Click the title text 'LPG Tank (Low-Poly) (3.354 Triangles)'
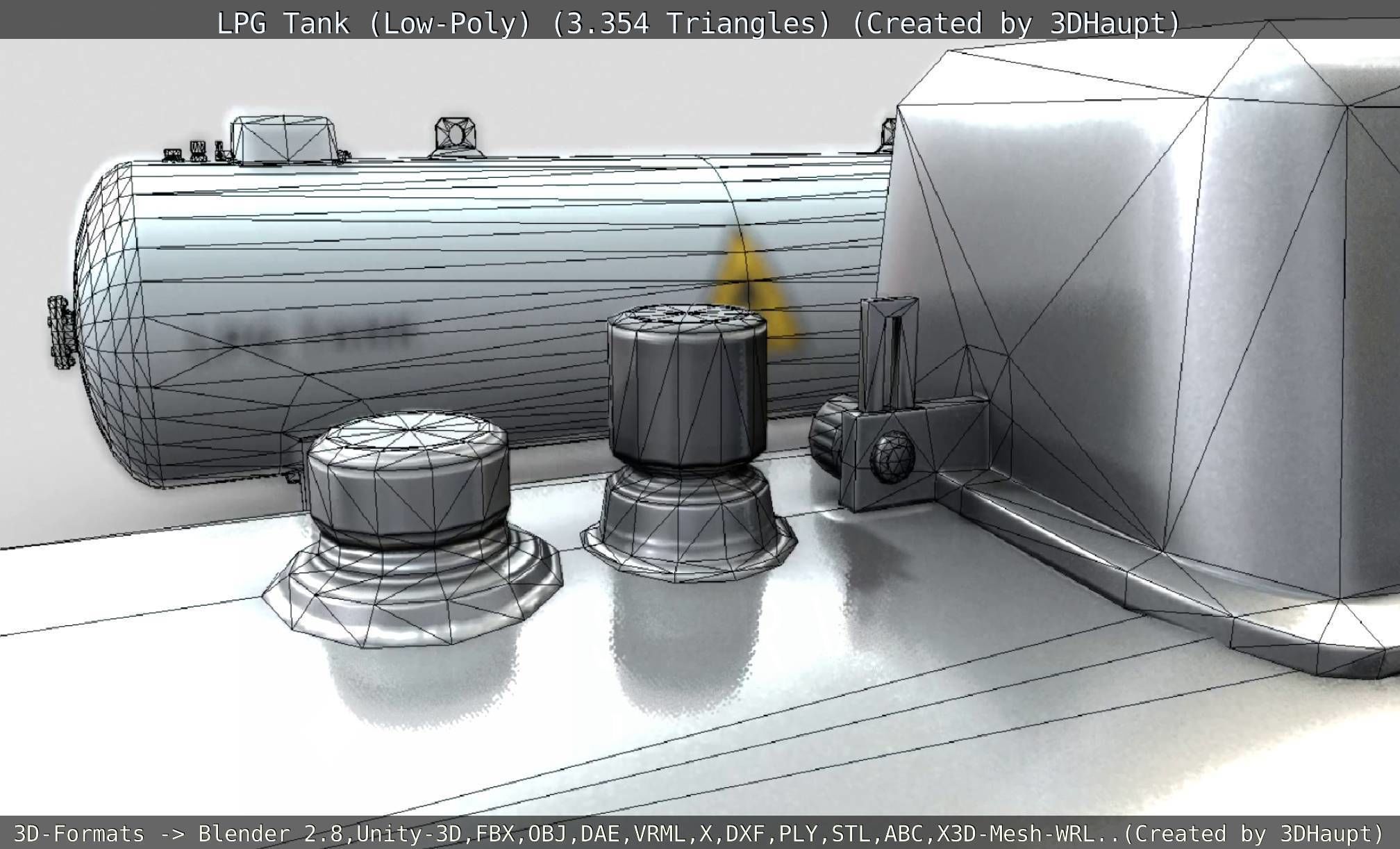Screen dimensions: 1400x849 tap(524, 24)
